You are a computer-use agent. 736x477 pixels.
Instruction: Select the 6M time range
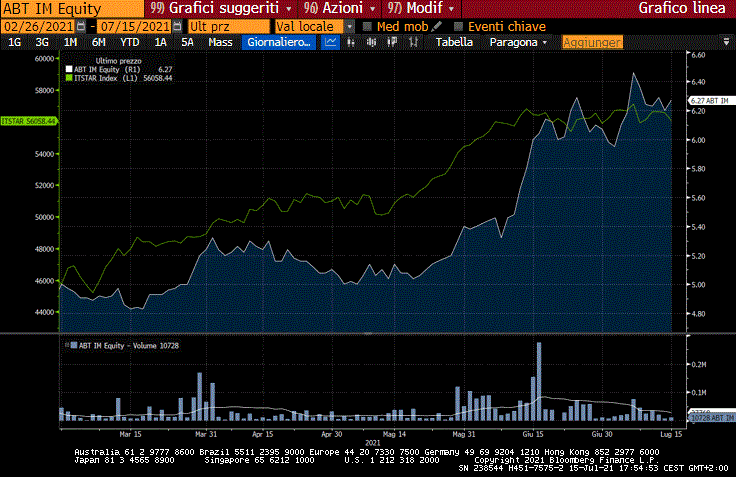click(98, 42)
